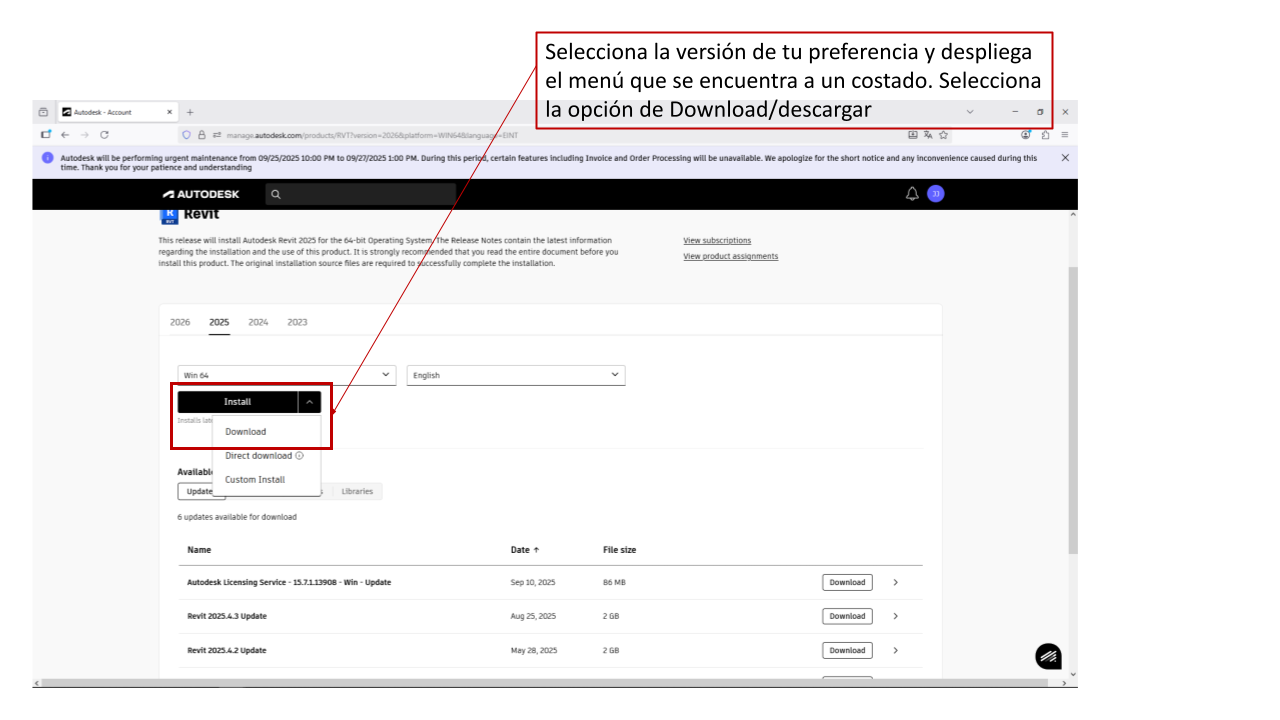Collapse the Install options arrow button
The width and height of the screenshot is (1280, 720).
310,402
